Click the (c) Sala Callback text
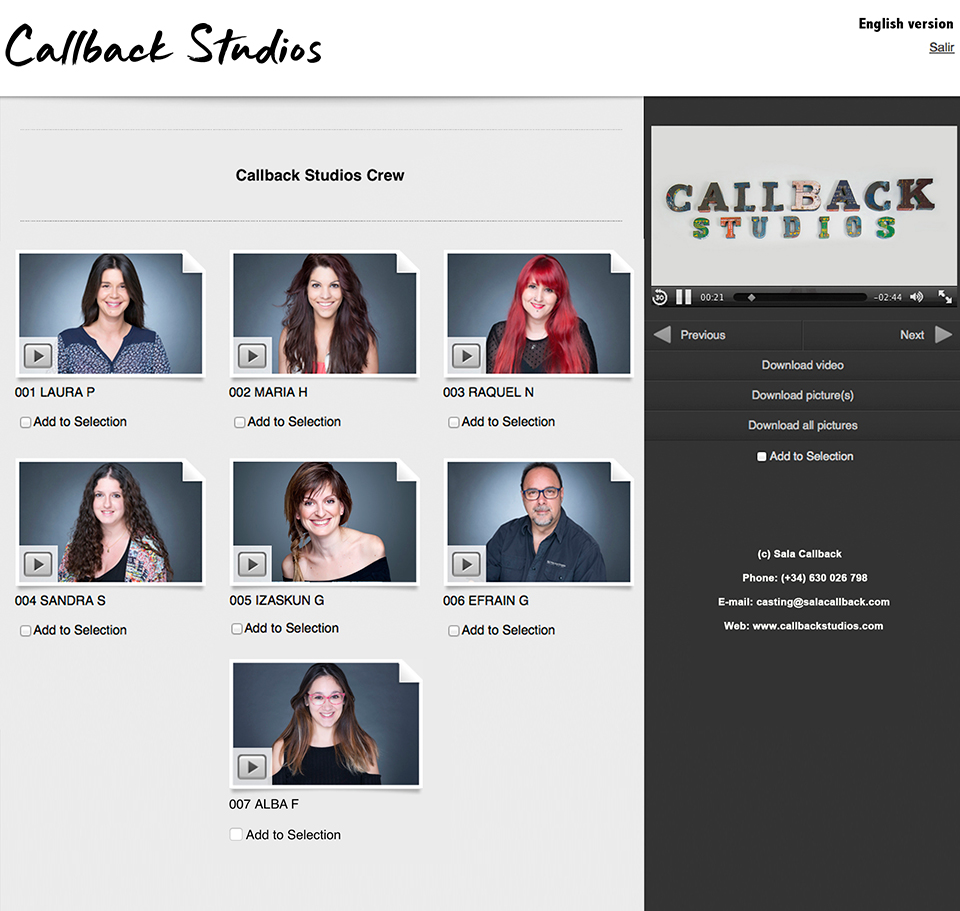 tap(799, 554)
